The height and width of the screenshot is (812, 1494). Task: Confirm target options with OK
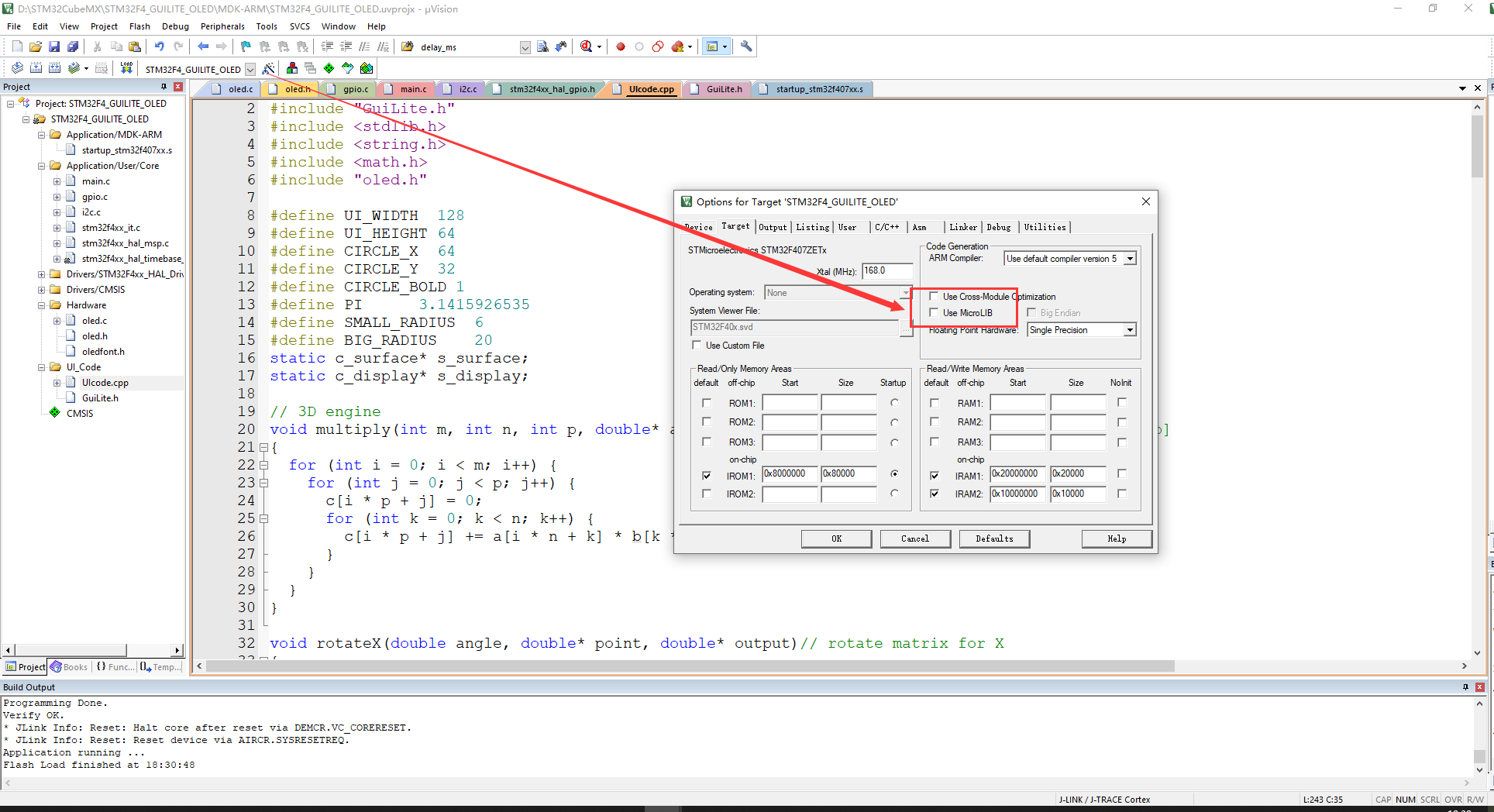836,538
